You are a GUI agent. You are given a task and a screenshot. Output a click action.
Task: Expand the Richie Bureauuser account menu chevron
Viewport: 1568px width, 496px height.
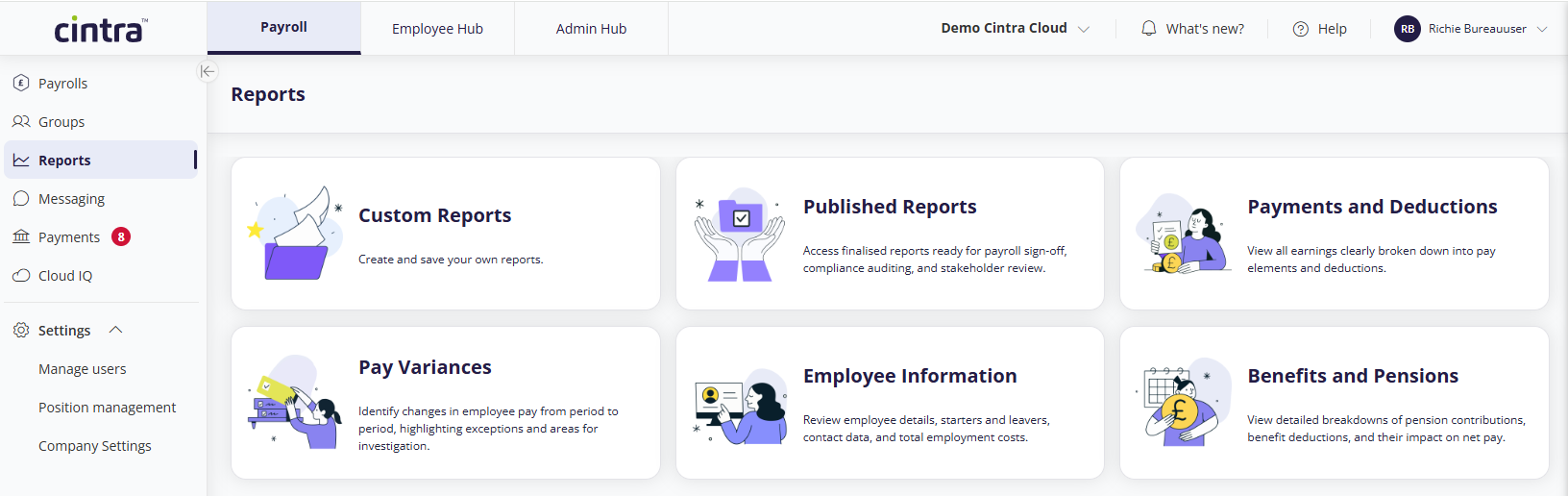1542,29
